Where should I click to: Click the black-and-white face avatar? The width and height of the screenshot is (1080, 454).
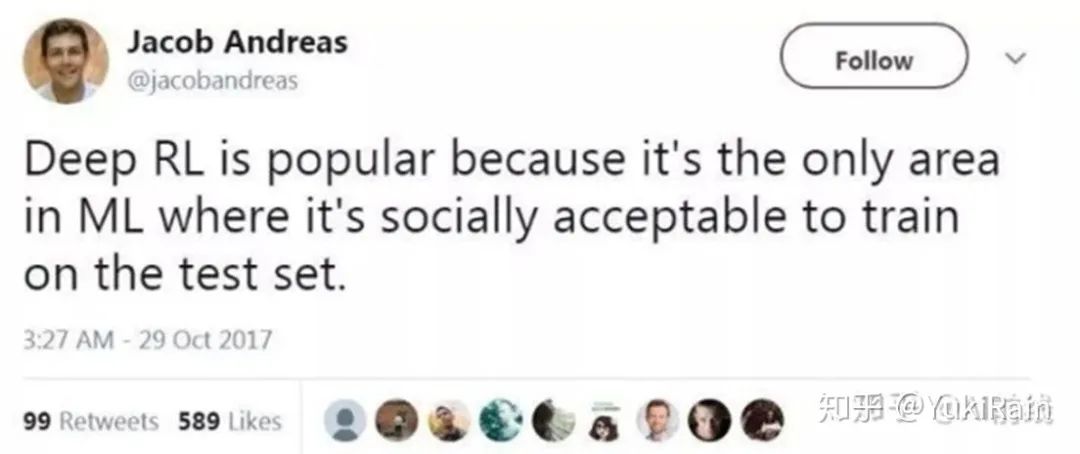click(x=709, y=421)
